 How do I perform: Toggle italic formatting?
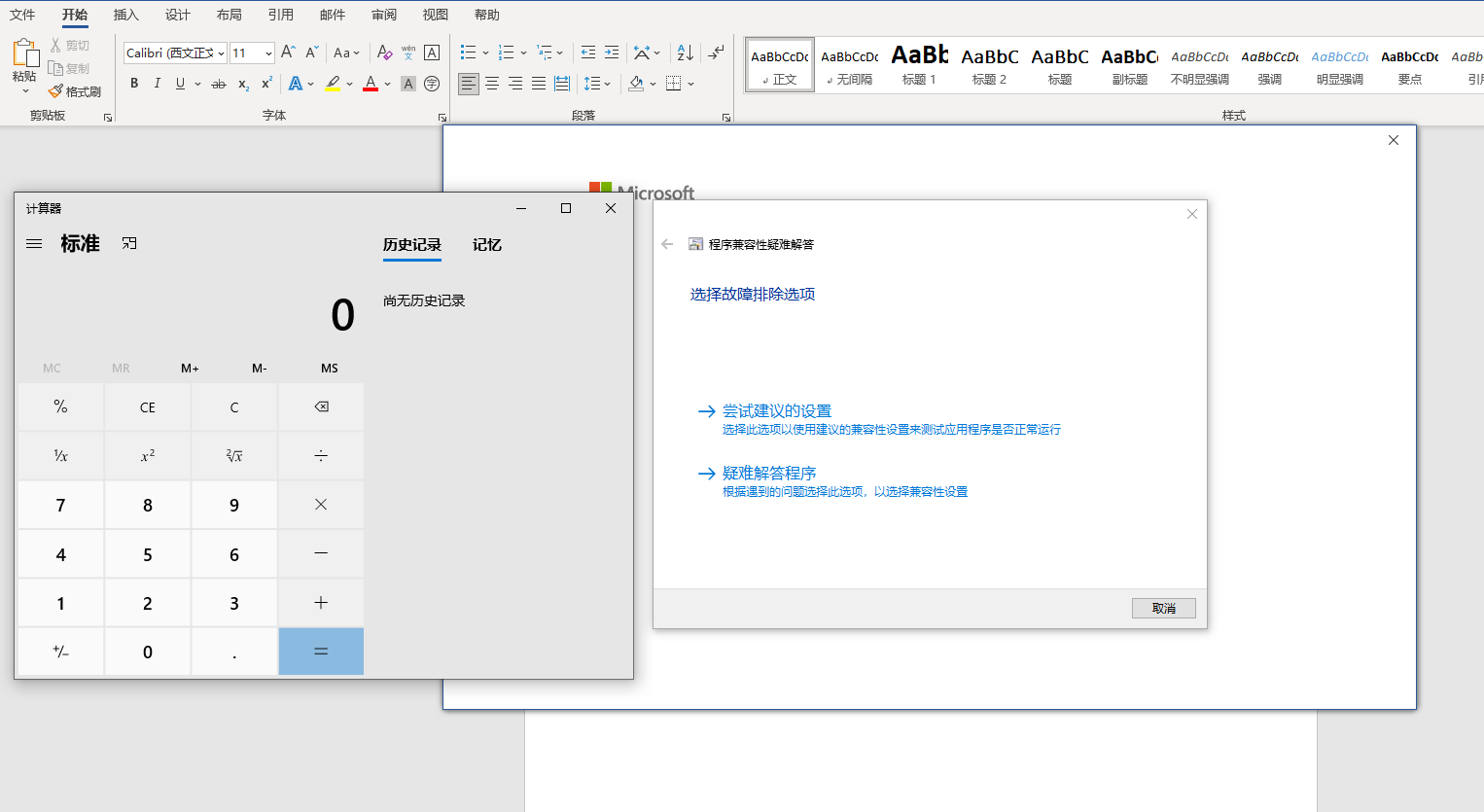(158, 84)
